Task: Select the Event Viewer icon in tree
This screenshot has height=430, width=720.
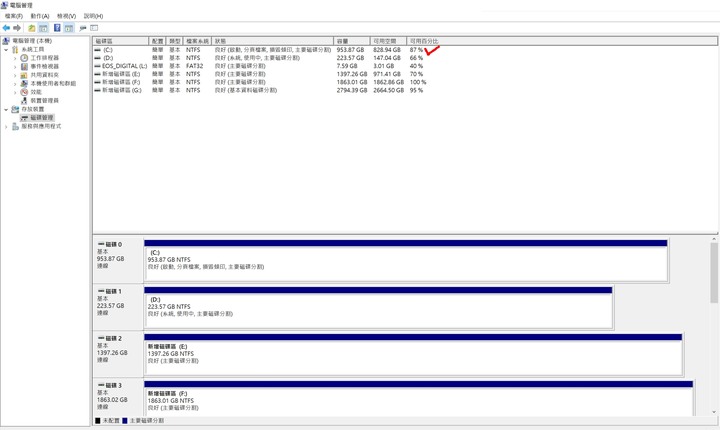Action: coord(24,67)
